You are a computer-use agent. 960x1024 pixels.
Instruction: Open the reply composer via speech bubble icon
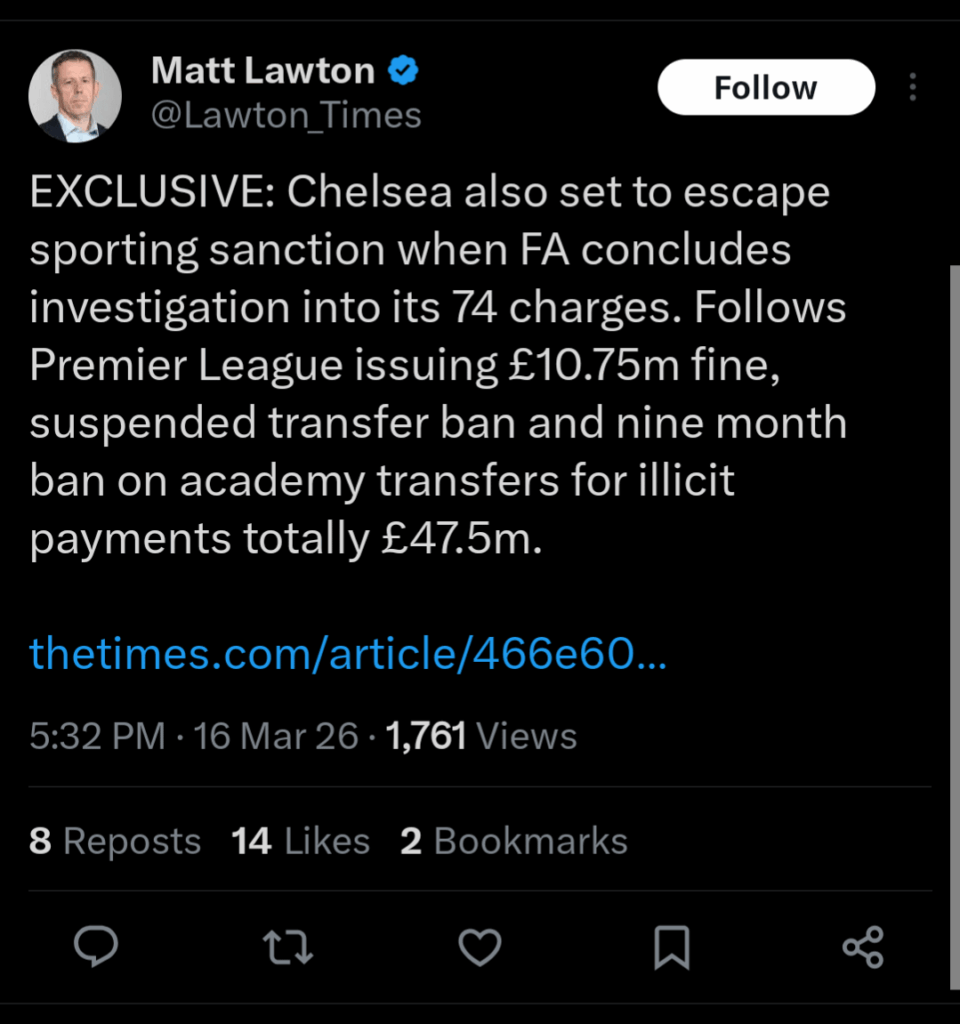[96, 948]
